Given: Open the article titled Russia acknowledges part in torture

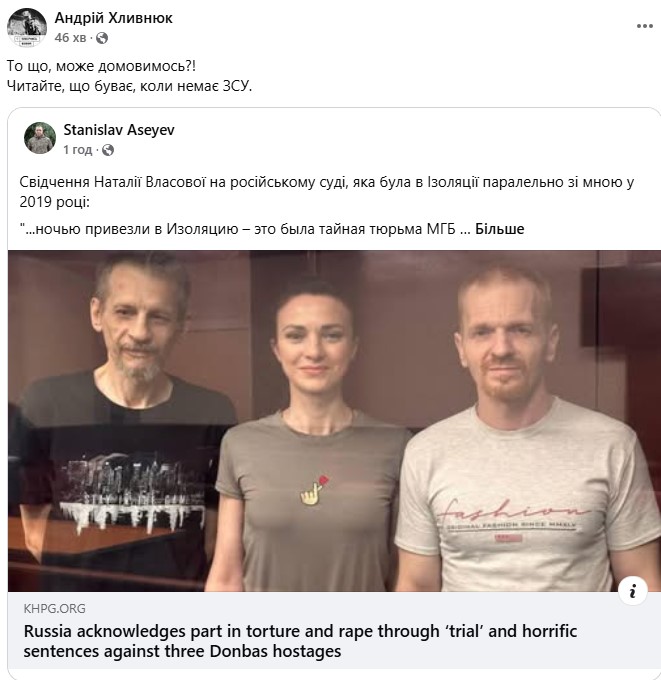Looking at the screenshot, I should pos(300,641).
